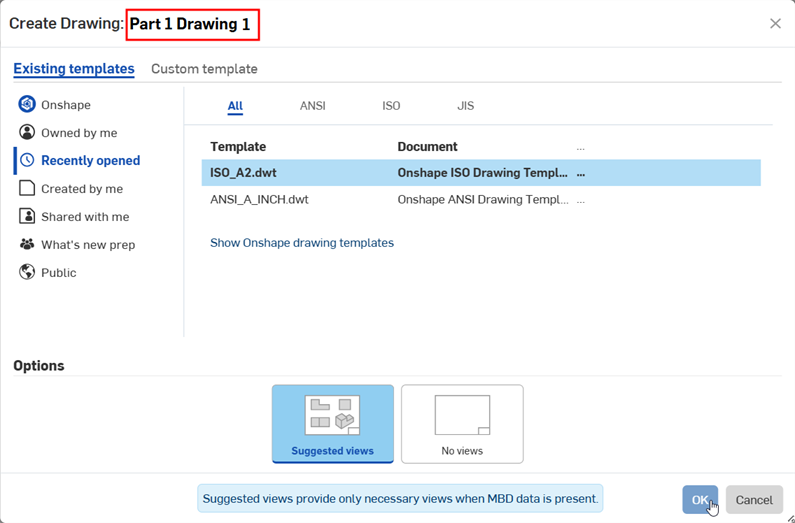Click the Cancel button
The width and height of the screenshot is (795, 523).
coord(754,500)
